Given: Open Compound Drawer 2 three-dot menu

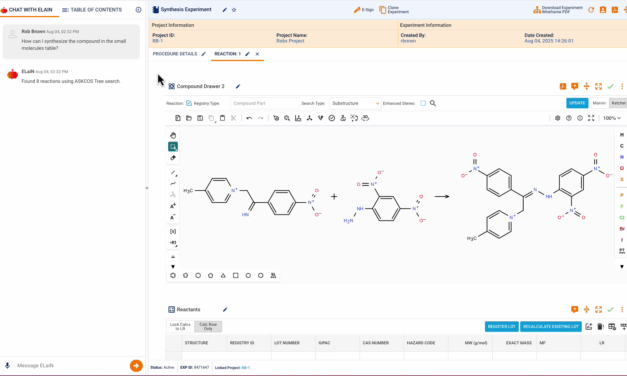Looking at the screenshot, I should click(x=622, y=86).
